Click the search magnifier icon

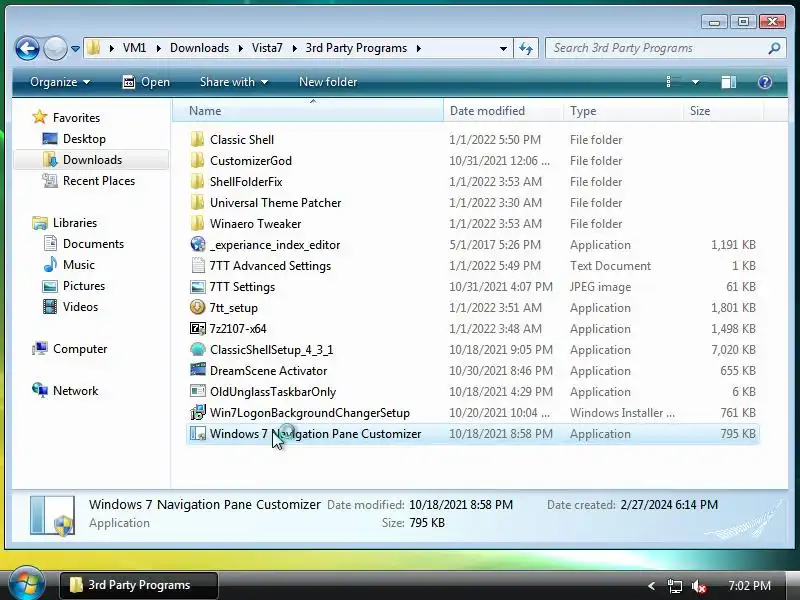774,48
